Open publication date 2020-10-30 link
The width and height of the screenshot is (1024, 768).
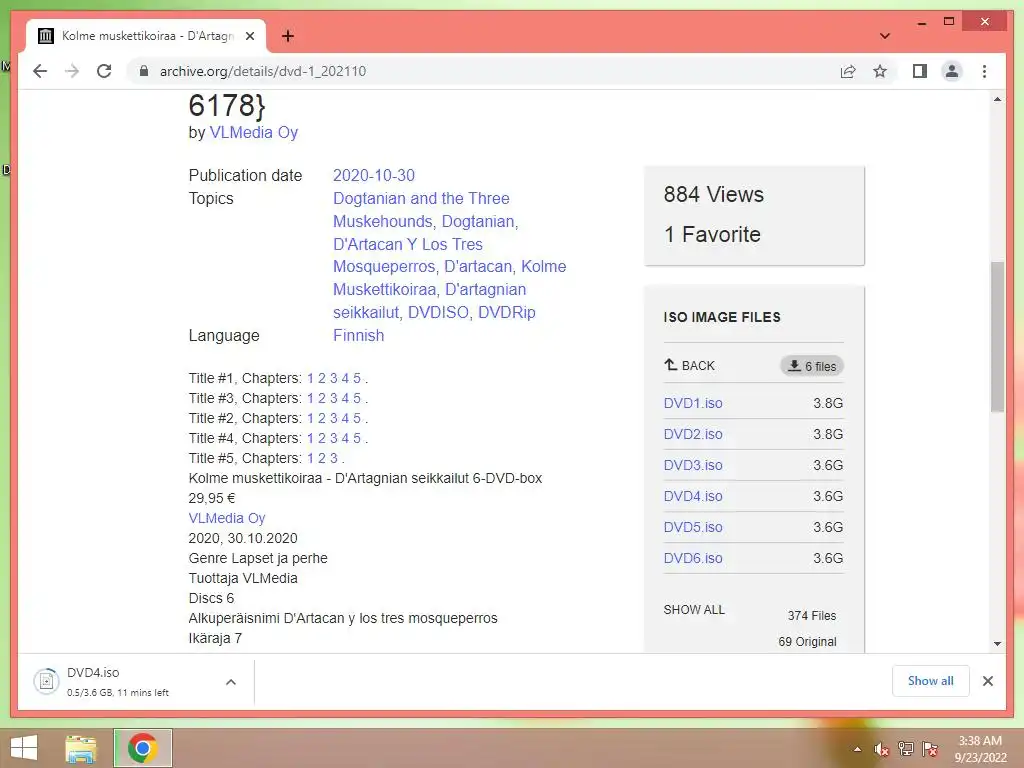click(374, 175)
